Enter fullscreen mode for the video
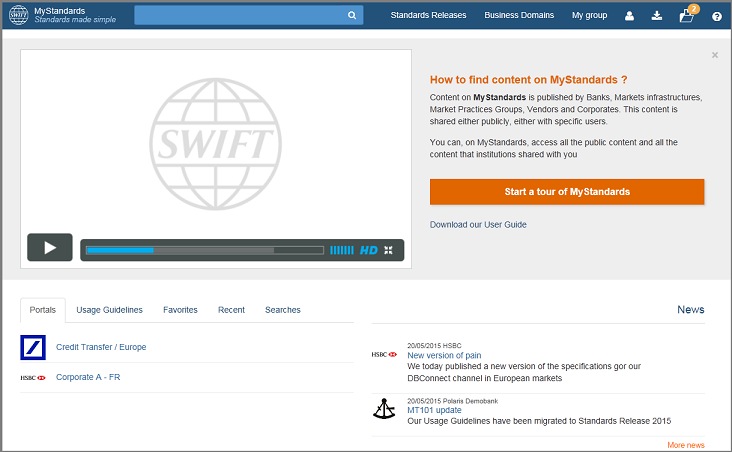Viewport: 732px width, 452px height. (x=388, y=250)
